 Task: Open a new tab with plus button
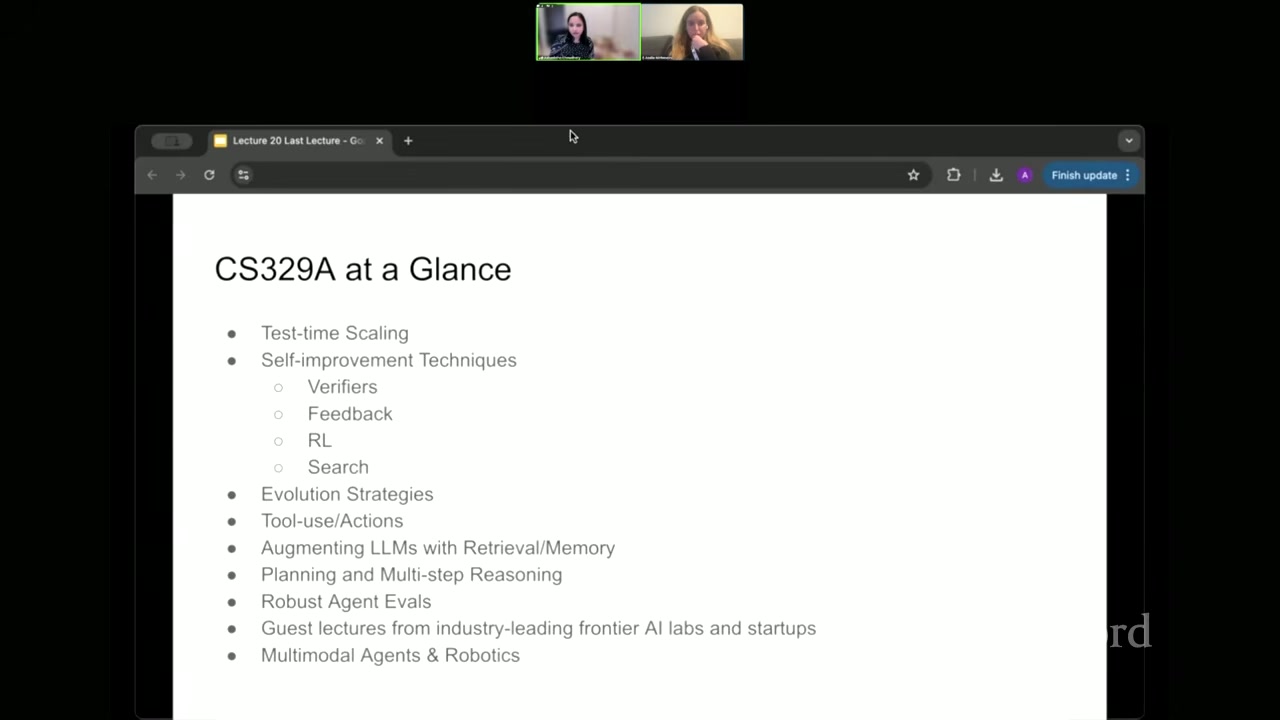coord(408,141)
